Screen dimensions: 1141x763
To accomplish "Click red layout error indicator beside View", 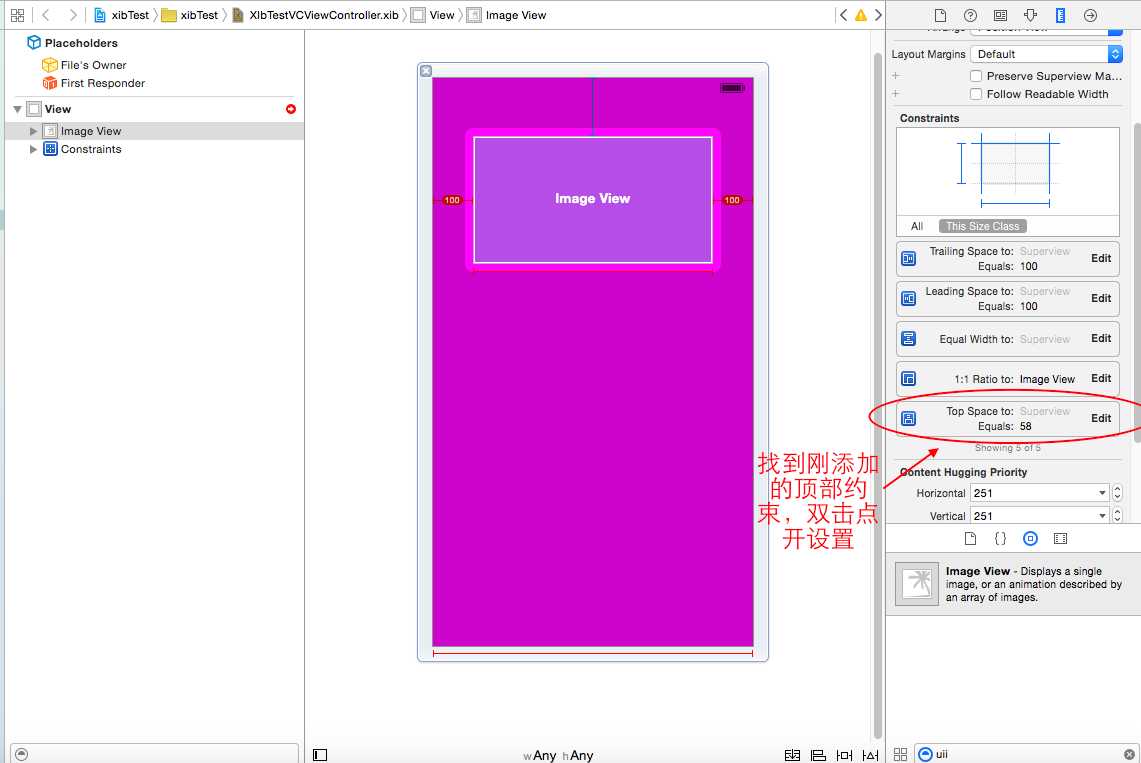I will coord(291,109).
